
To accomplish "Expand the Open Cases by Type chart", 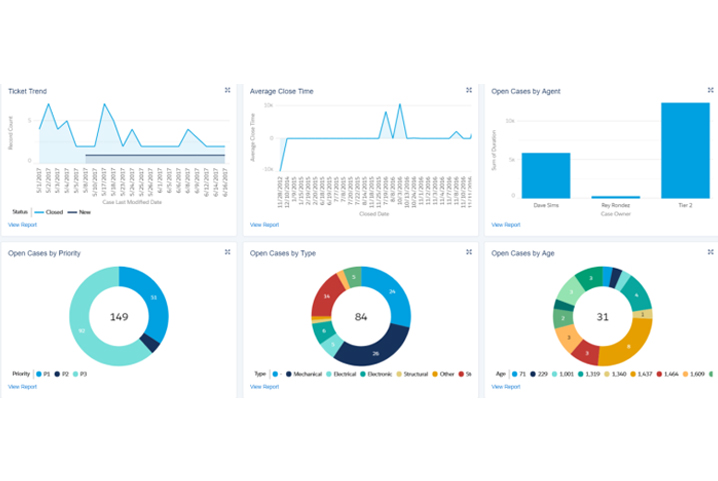I will pyautogui.click(x=469, y=252).
